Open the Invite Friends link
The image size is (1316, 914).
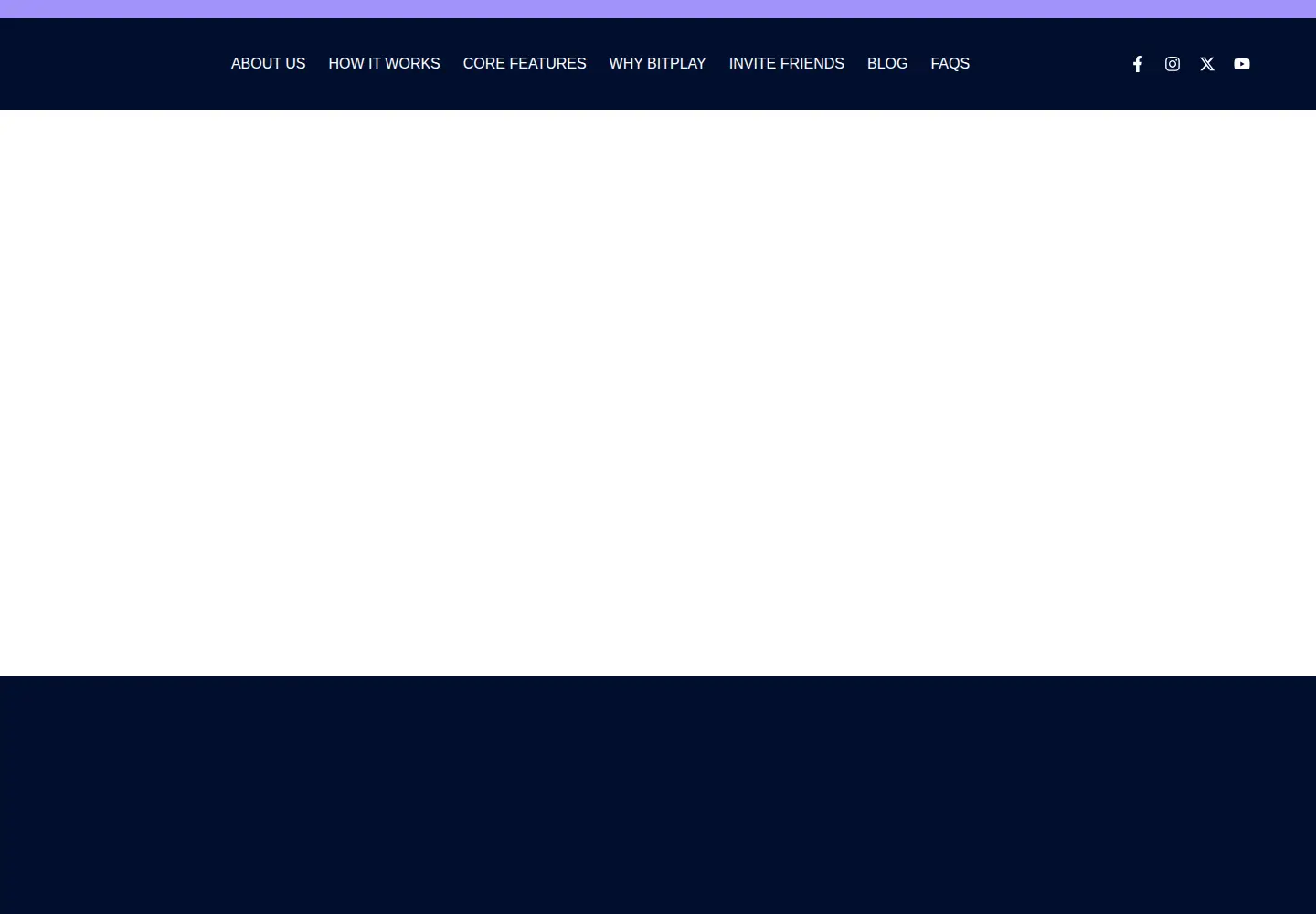[787, 64]
